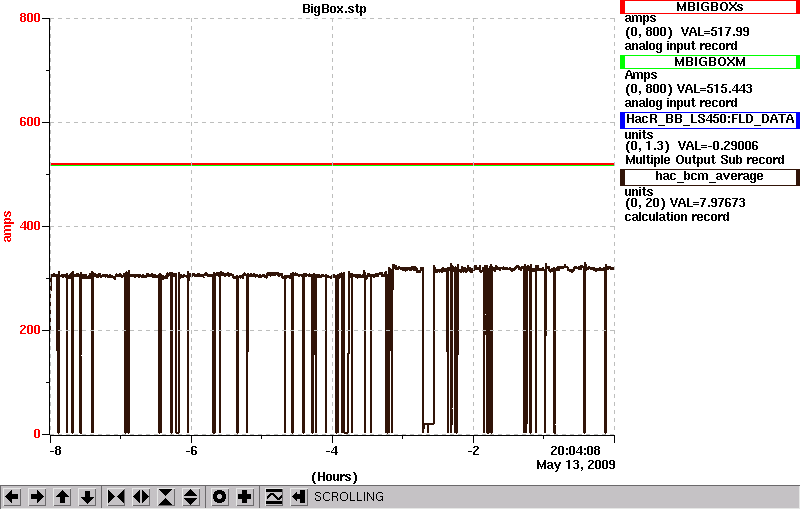Click the -6 tick label on x-axis
Screen dimensions: 800x509
[191, 451]
